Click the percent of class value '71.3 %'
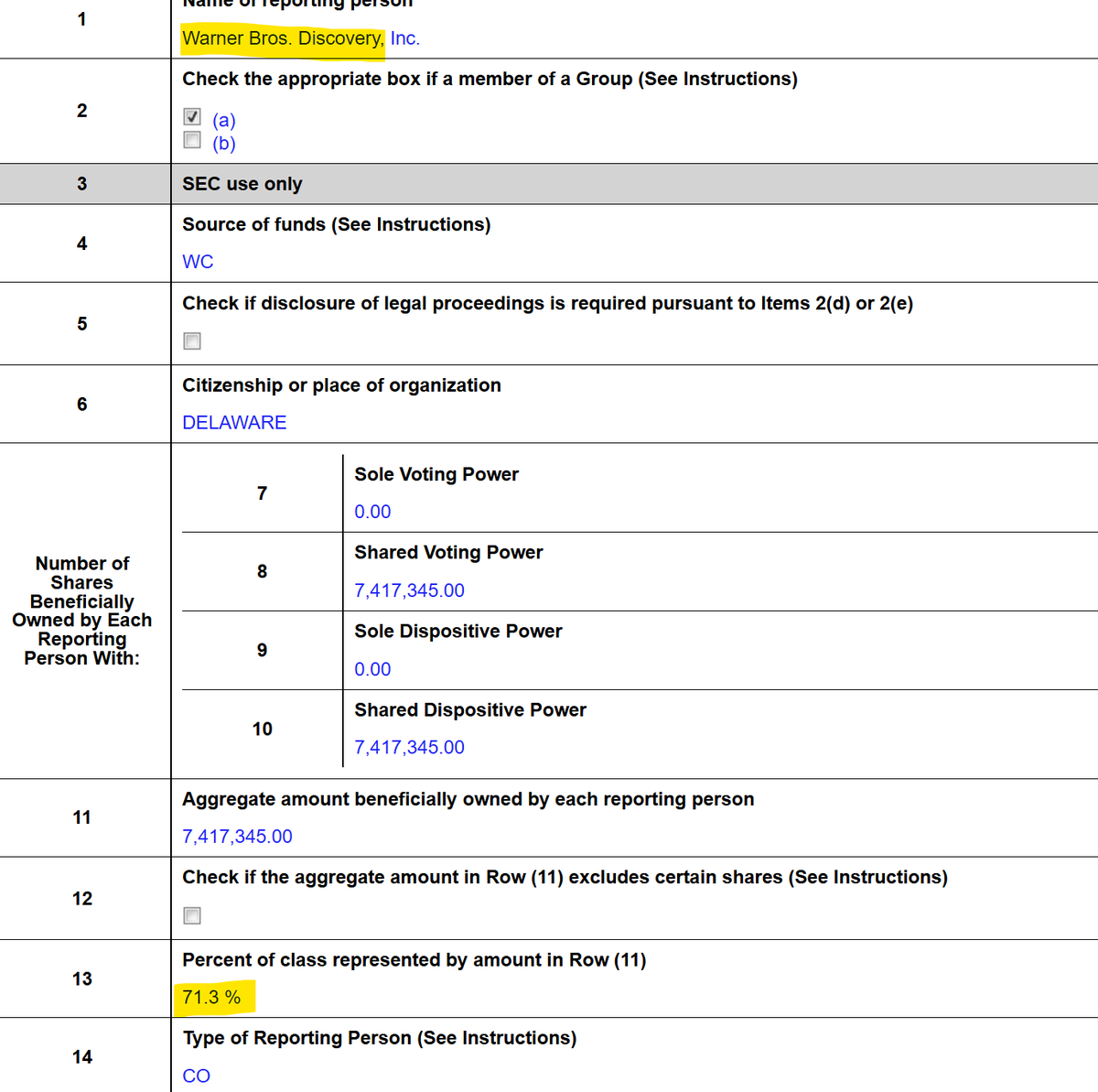This screenshot has width=1098, height=1092. [x=211, y=998]
